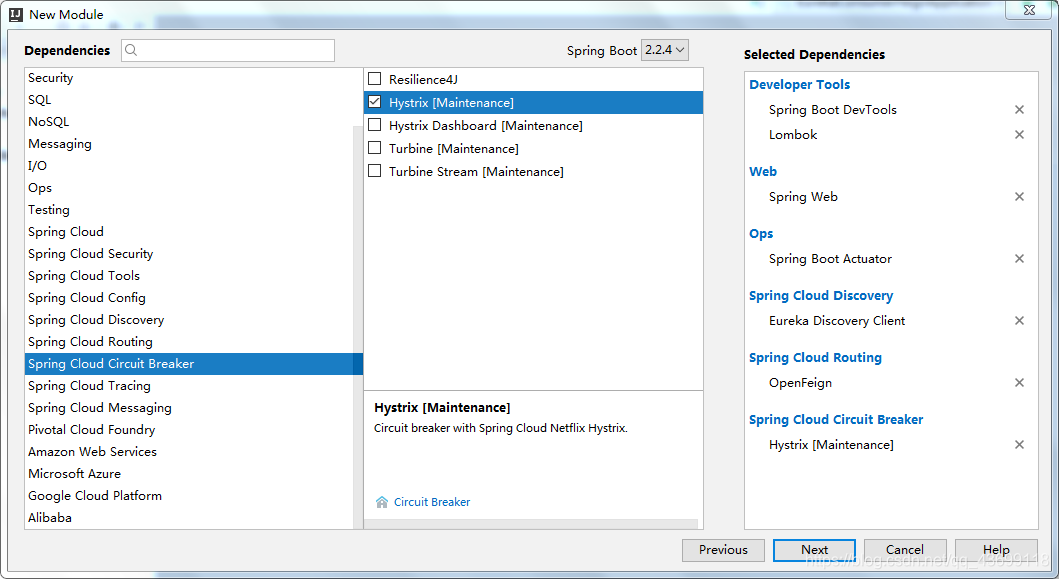Select the Spring Web entry

[x=803, y=197]
